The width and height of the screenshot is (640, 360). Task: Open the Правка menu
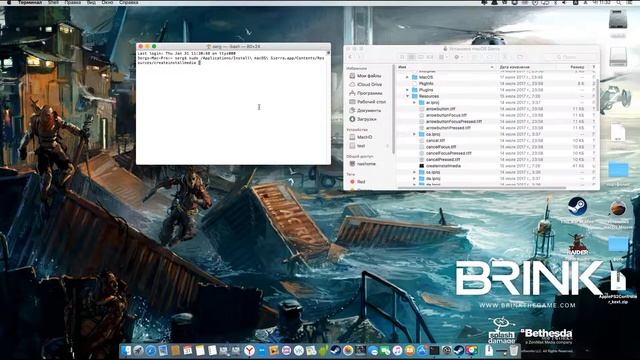coord(73,2)
